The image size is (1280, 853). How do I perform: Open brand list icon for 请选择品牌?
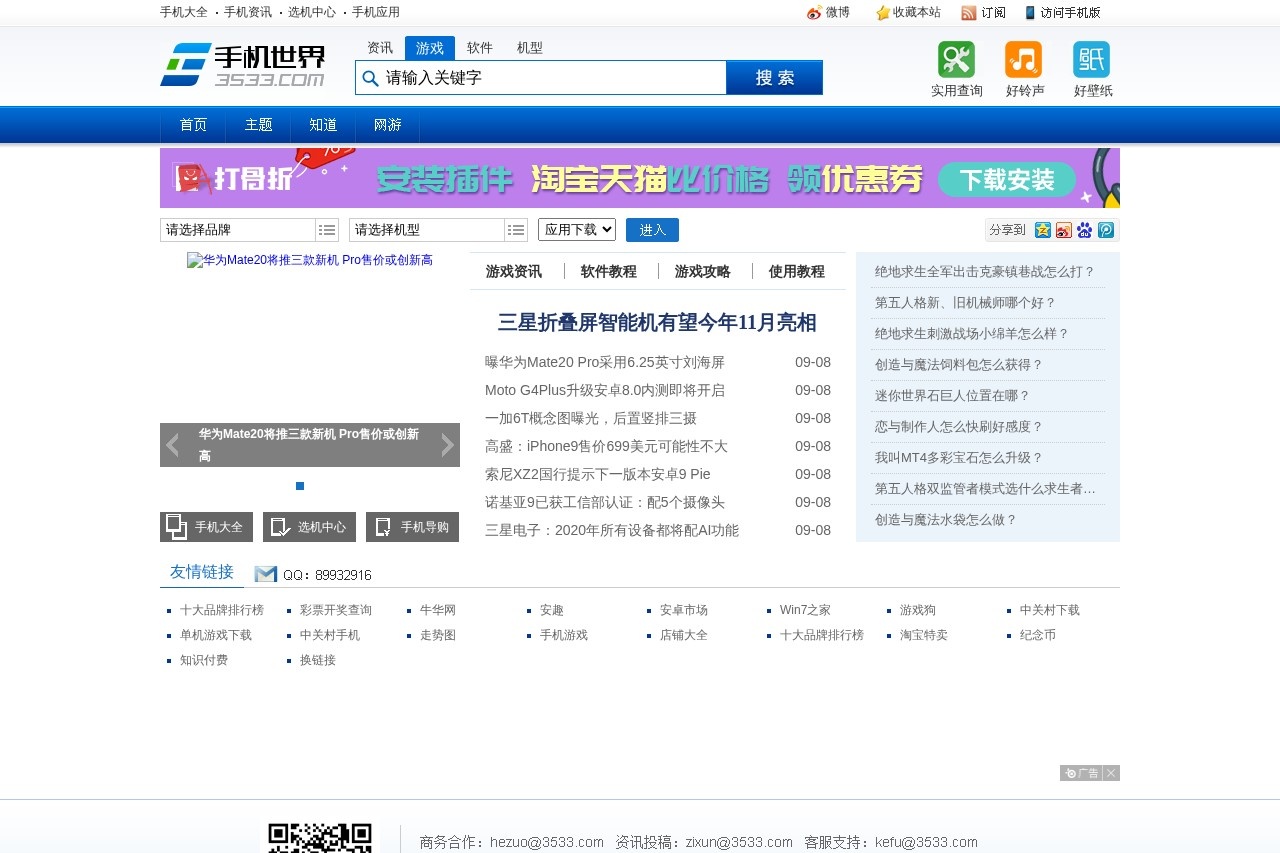coord(327,230)
